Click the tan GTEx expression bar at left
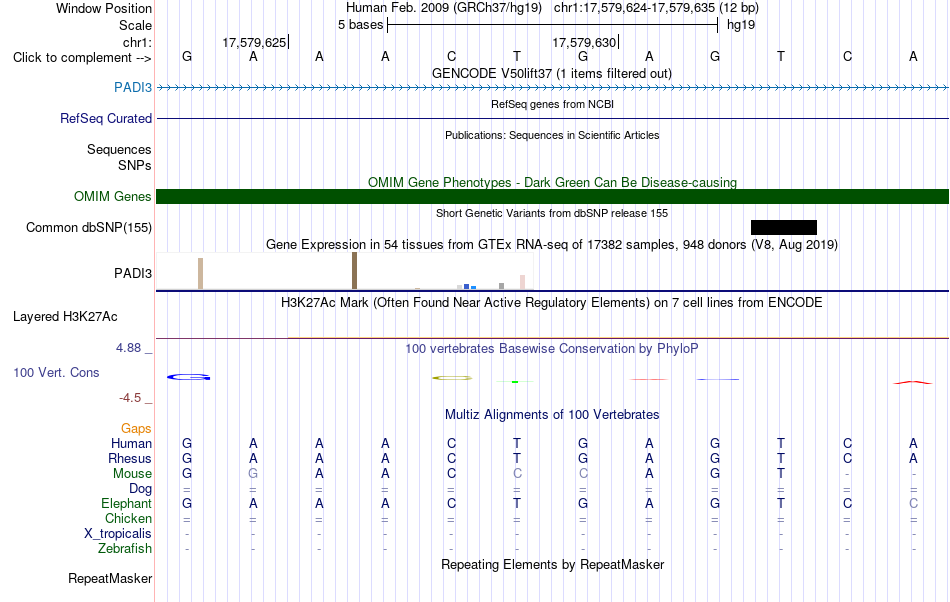Viewport: 950px width, 602px height. click(x=201, y=273)
